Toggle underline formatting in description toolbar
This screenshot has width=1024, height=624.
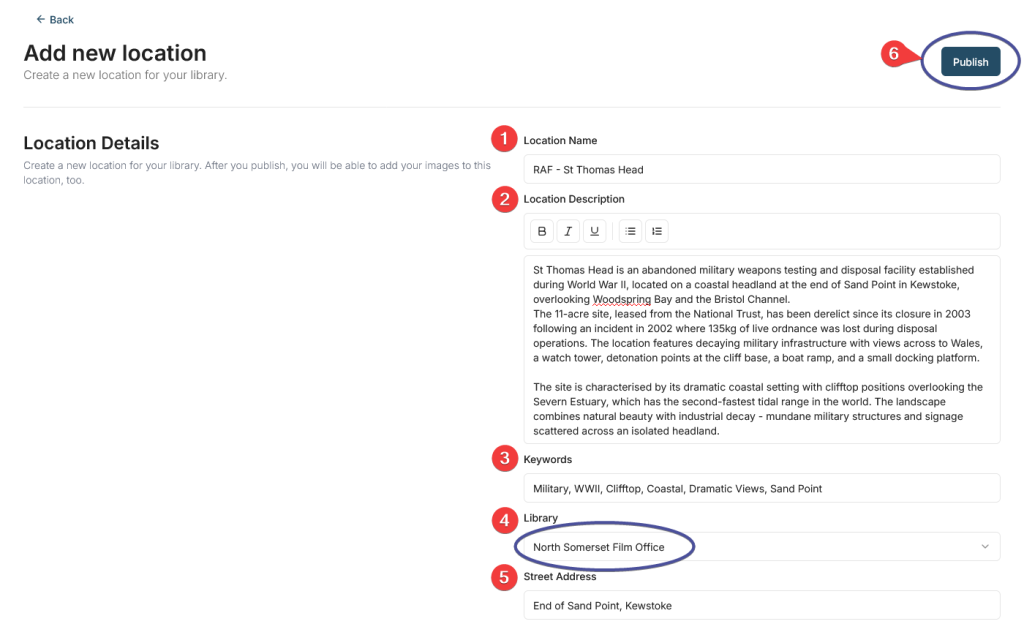594,231
